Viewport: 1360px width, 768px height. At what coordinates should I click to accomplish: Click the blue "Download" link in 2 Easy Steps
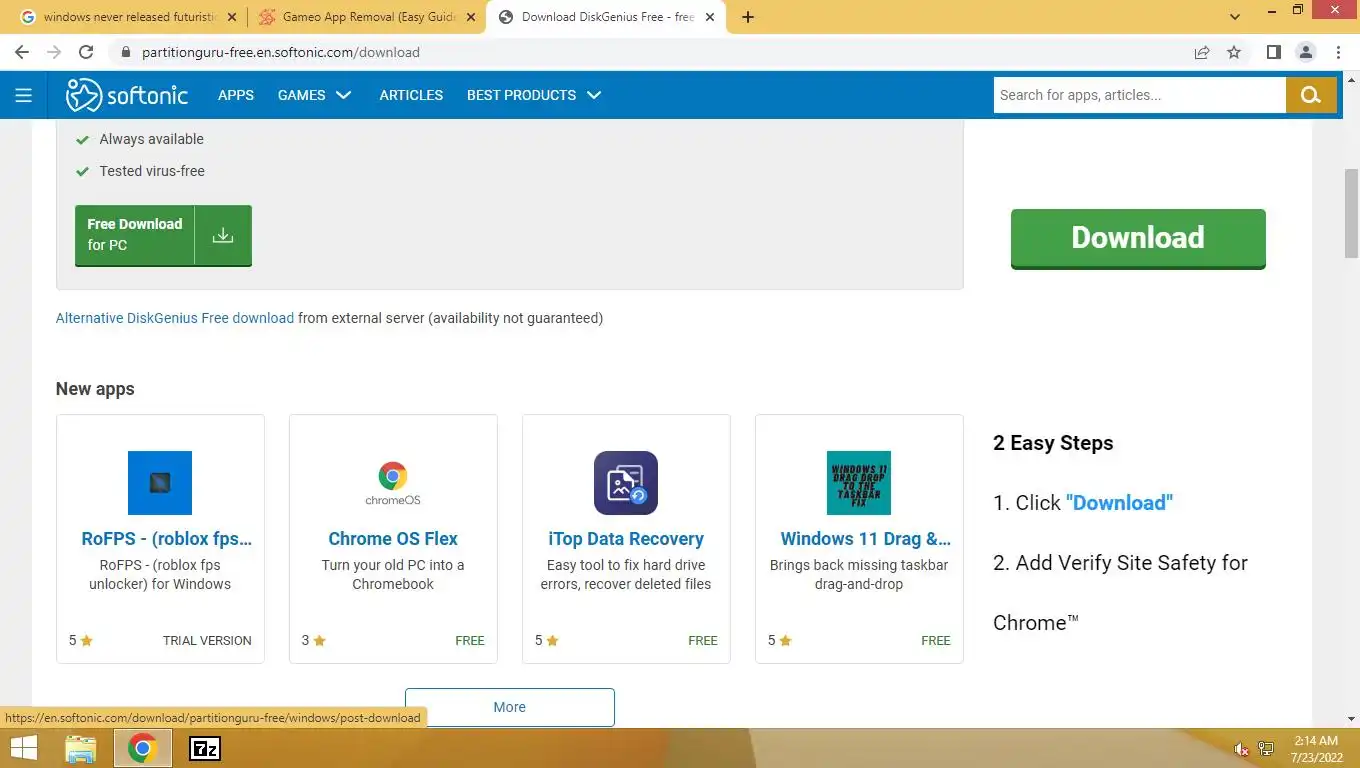click(x=1119, y=502)
